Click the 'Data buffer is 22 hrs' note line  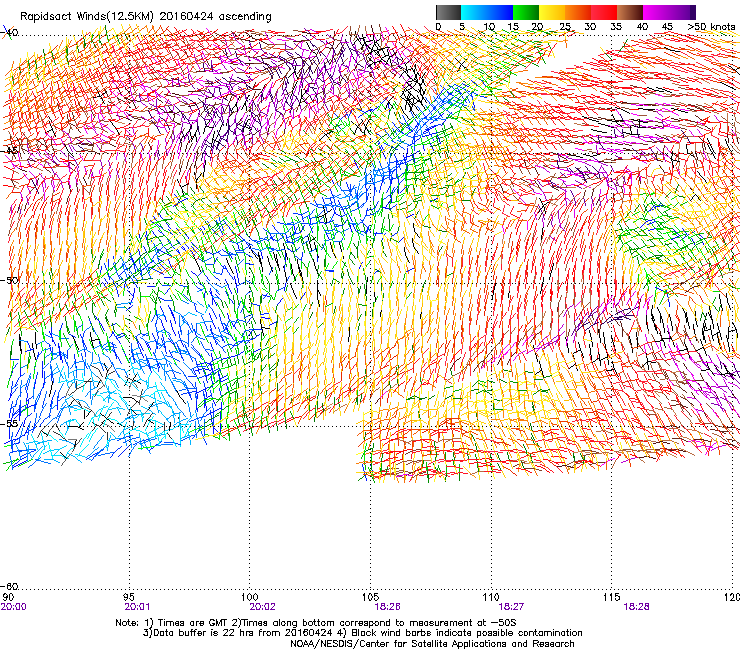(x=362, y=633)
